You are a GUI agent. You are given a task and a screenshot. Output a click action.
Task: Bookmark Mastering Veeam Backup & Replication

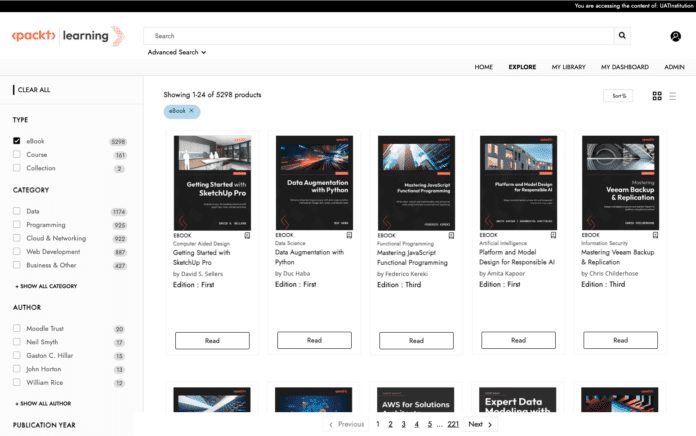tap(656, 235)
